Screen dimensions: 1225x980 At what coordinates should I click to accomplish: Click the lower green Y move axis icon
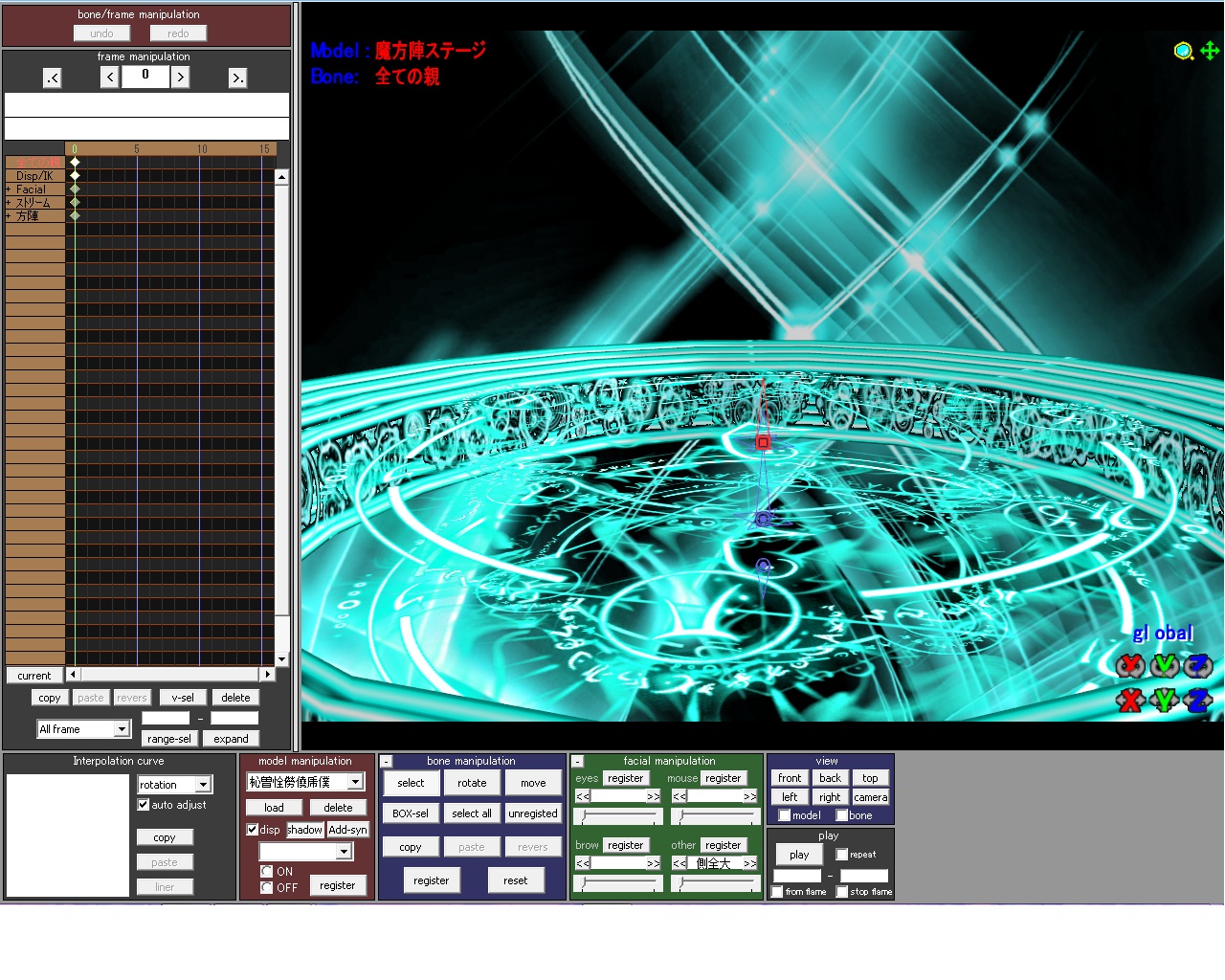pos(1165,700)
